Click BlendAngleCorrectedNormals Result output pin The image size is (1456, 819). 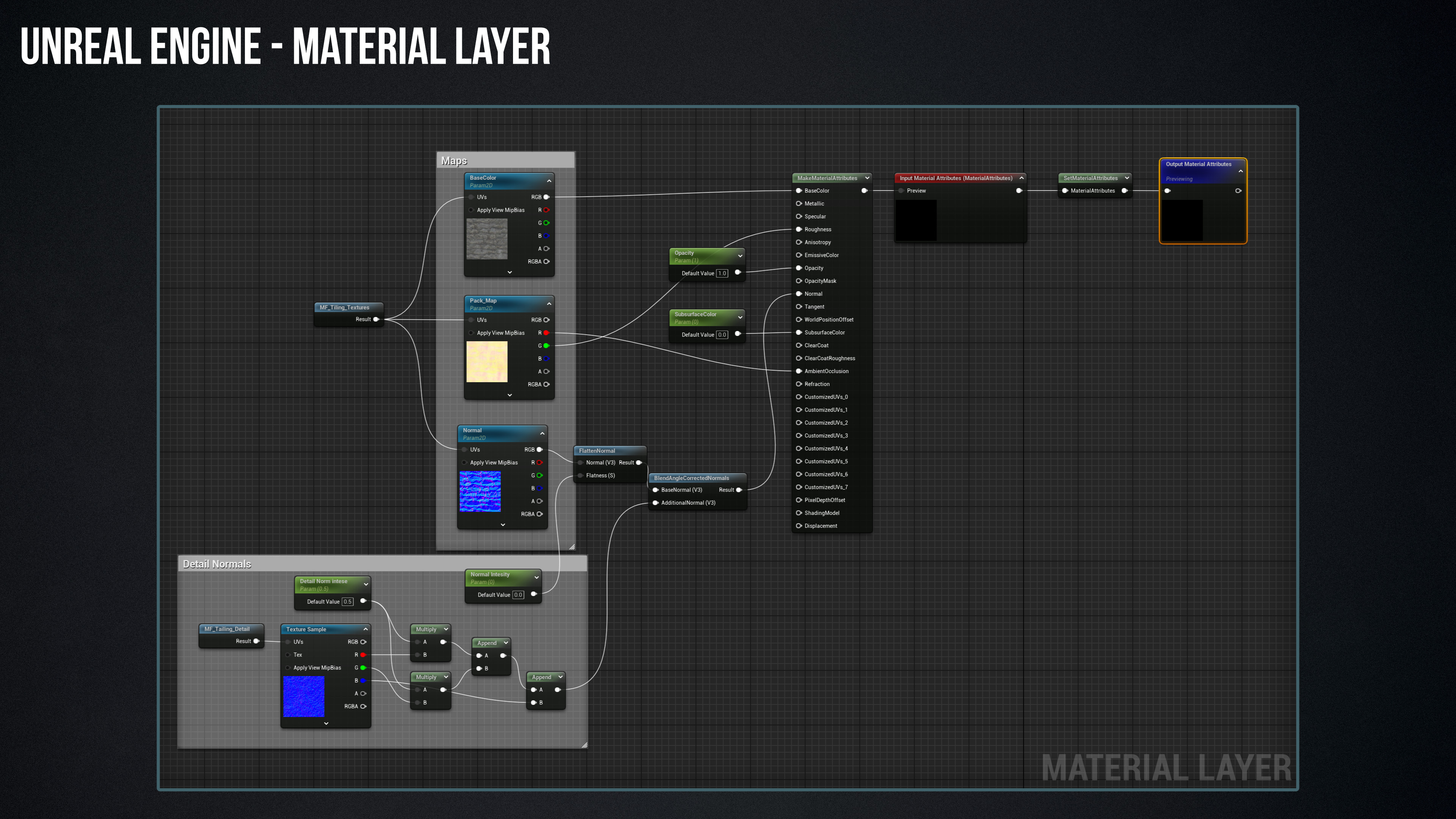739,490
